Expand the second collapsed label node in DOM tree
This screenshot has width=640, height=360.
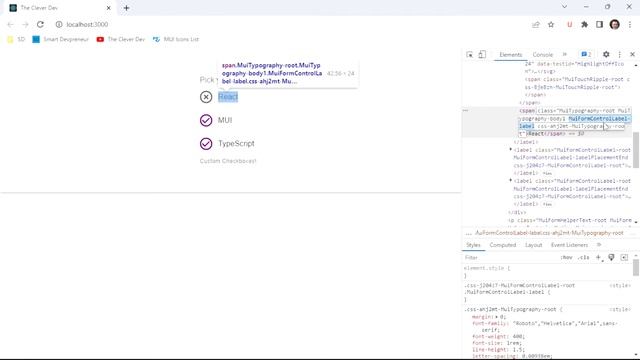pyautogui.click(x=511, y=180)
